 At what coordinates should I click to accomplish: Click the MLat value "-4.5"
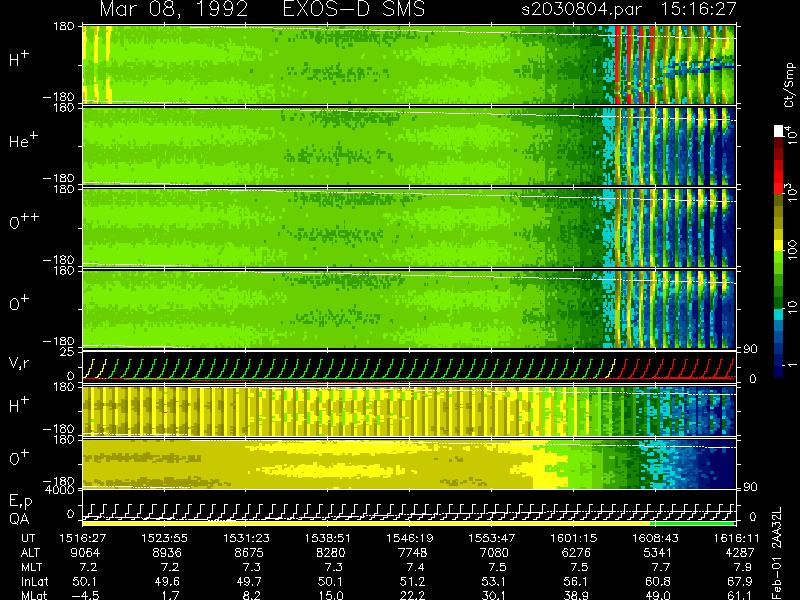pyautogui.click(x=85, y=595)
